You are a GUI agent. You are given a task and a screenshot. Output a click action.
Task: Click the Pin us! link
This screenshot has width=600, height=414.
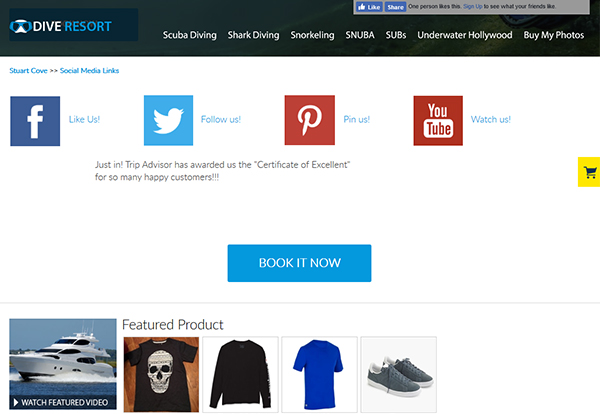pyautogui.click(x=357, y=119)
